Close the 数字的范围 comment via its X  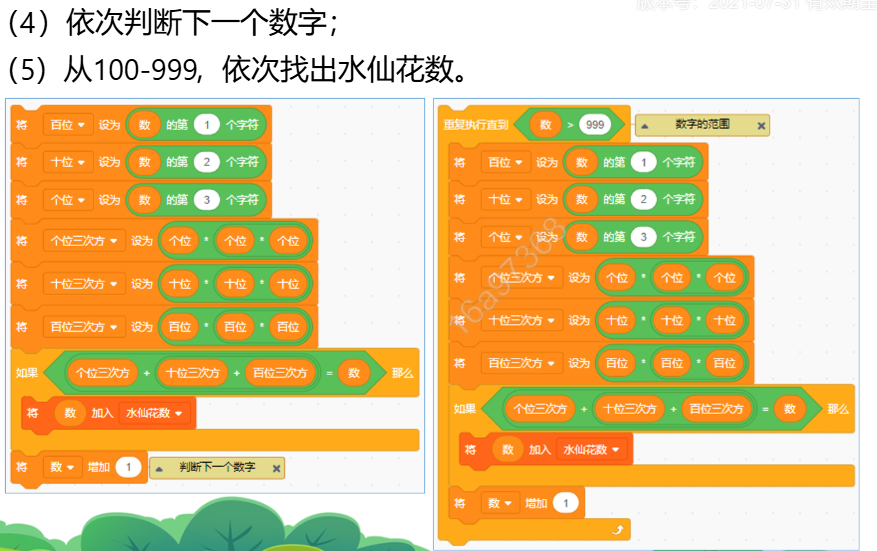[x=761, y=126]
